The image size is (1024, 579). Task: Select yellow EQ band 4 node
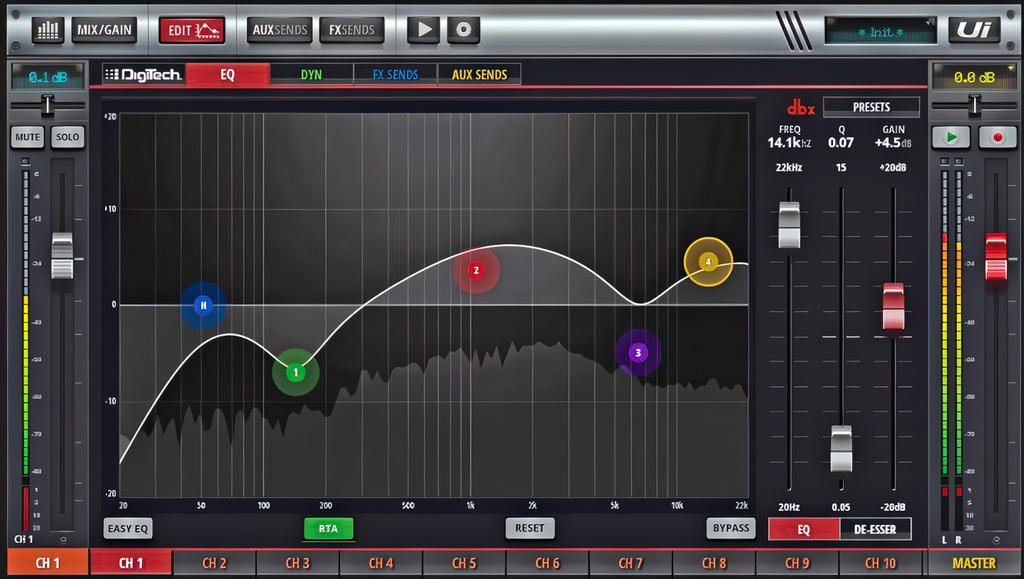tap(708, 262)
